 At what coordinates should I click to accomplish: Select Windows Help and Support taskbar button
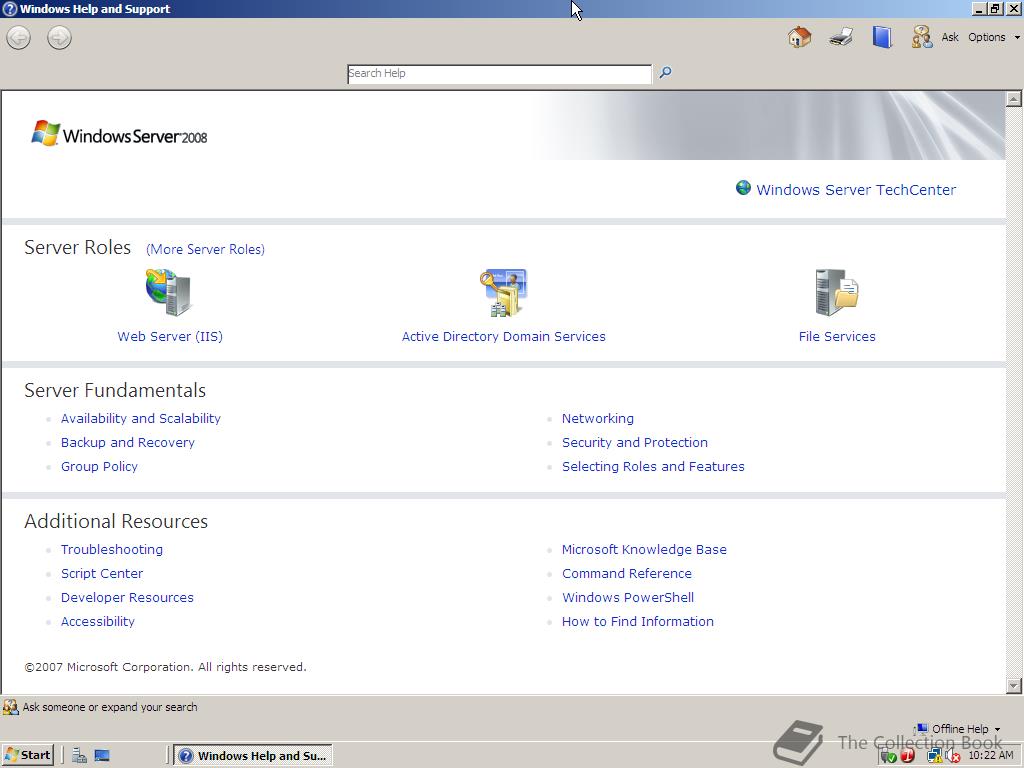(253, 756)
